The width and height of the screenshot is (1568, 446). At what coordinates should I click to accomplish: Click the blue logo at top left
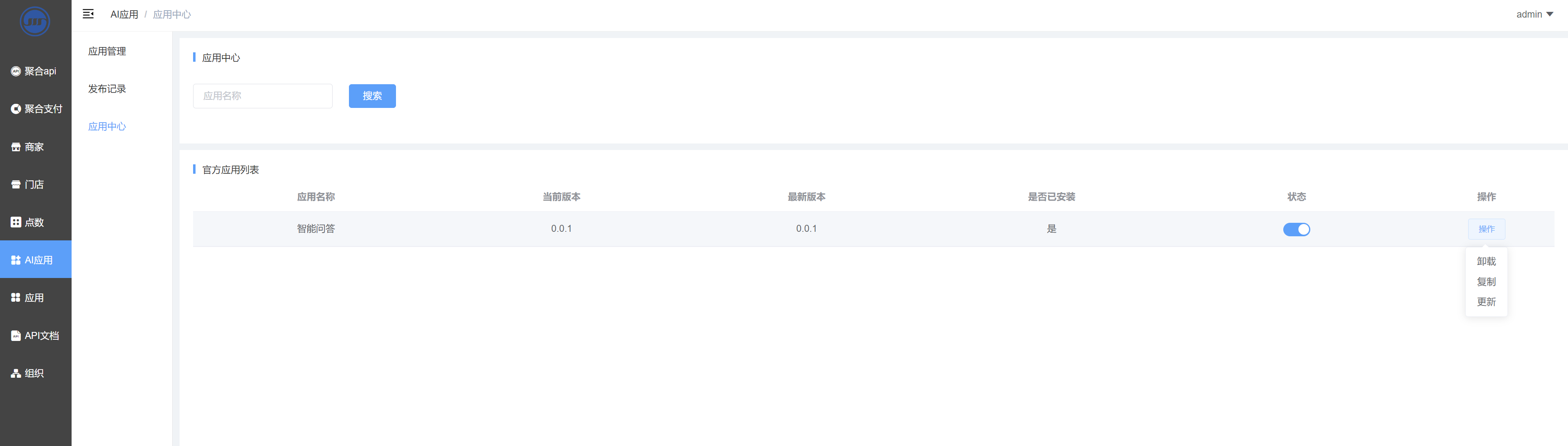35,21
